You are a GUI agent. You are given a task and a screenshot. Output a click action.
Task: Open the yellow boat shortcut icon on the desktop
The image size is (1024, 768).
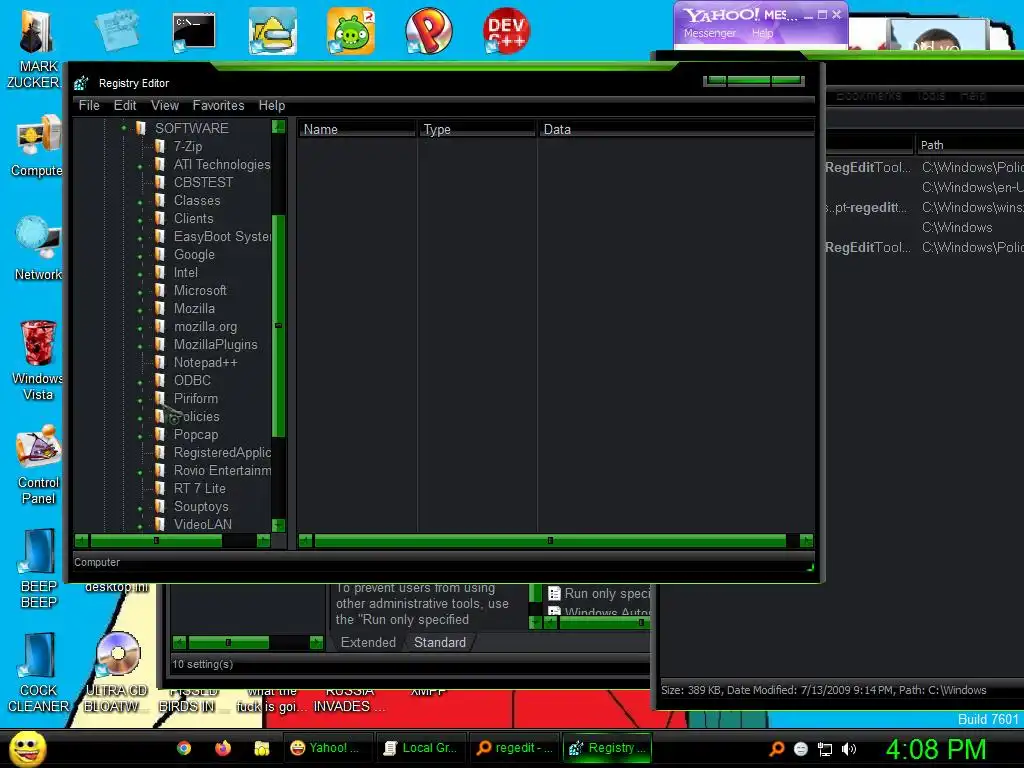coord(272,31)
